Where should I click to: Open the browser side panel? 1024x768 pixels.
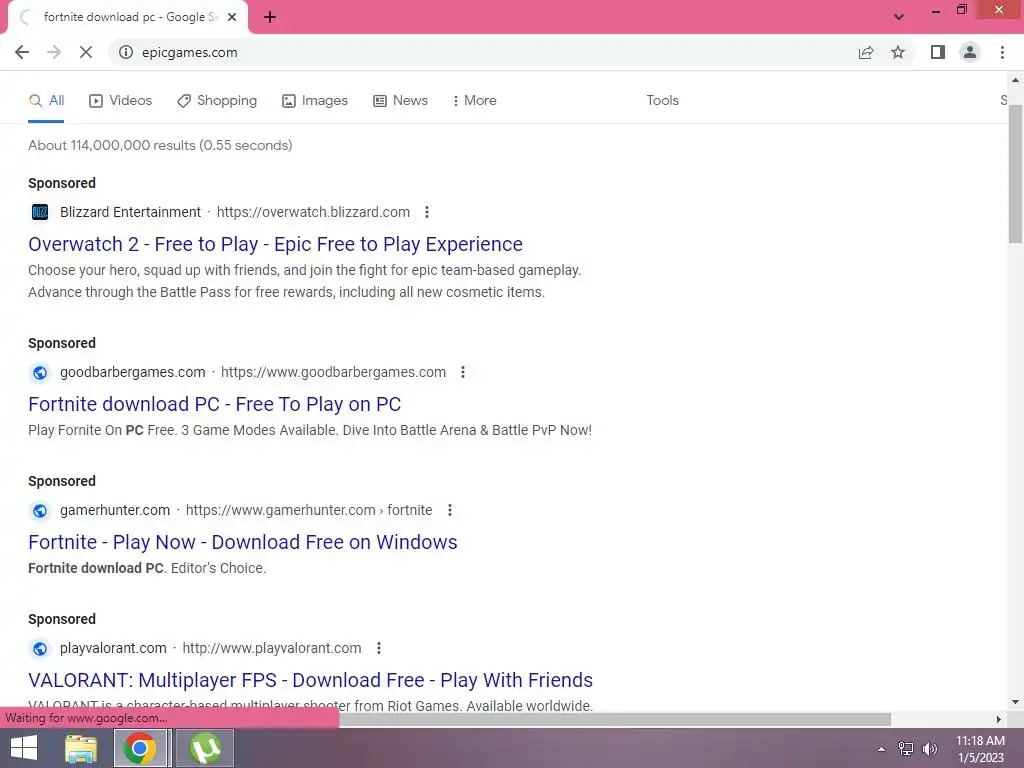pos(938,52)
